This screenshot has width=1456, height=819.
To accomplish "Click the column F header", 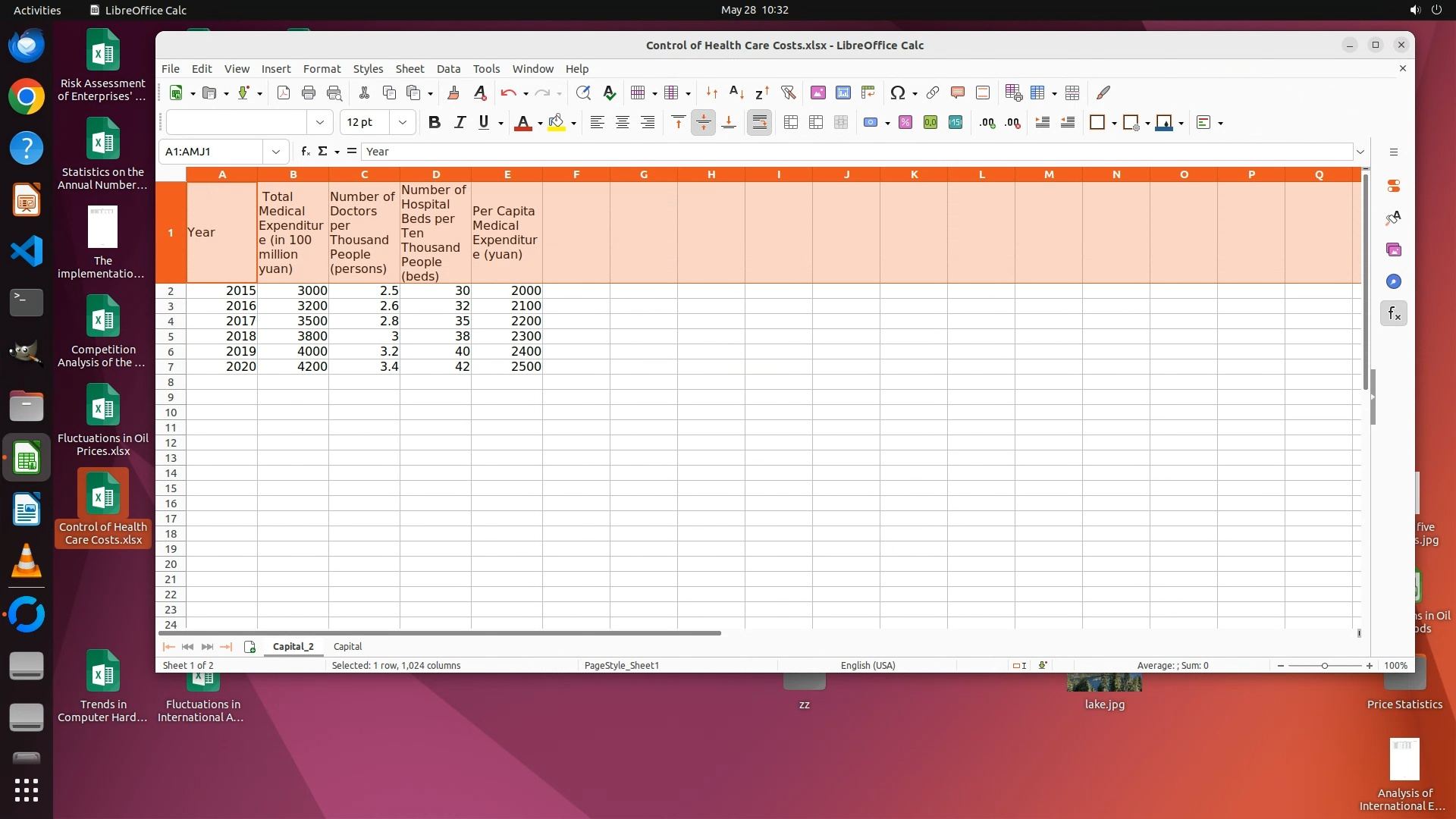I will tap(576, 174).
